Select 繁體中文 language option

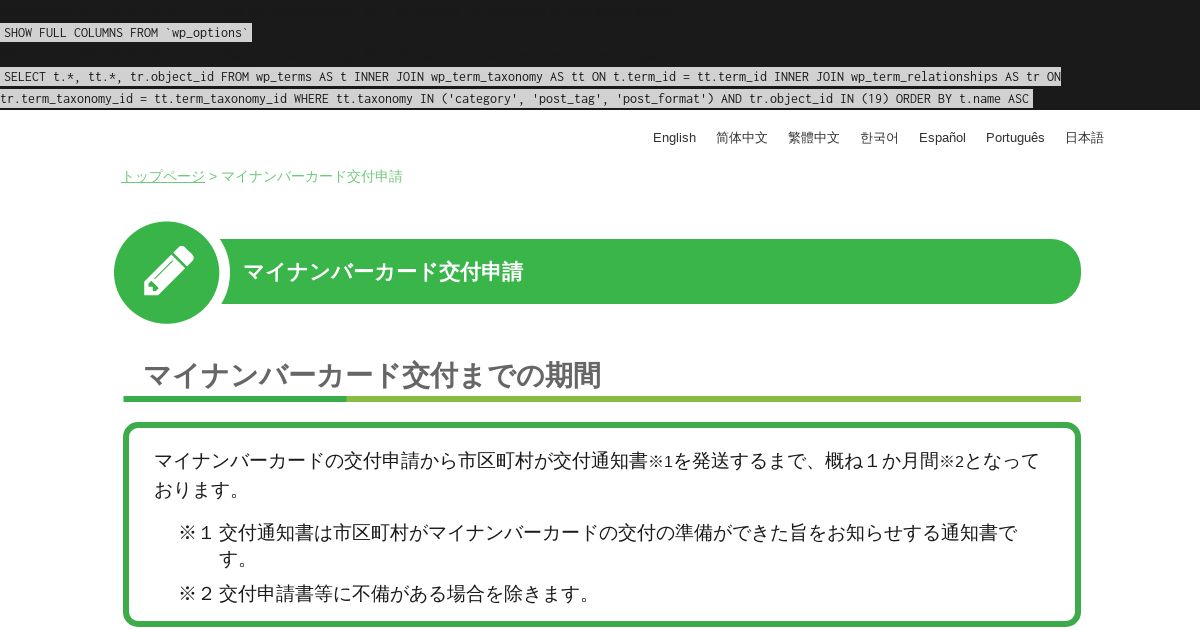(x=814, y=138)
